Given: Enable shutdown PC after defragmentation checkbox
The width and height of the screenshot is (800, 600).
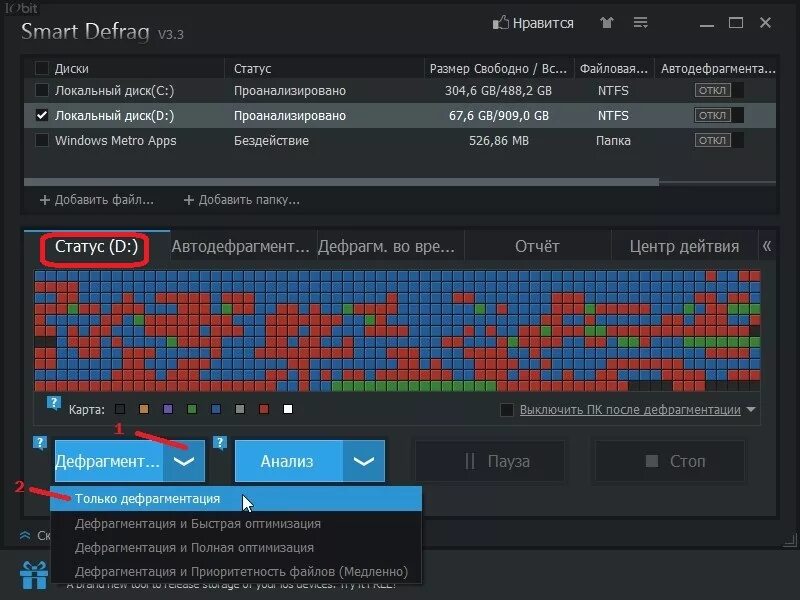Looking at the screenshot, I should click(507, 410).
